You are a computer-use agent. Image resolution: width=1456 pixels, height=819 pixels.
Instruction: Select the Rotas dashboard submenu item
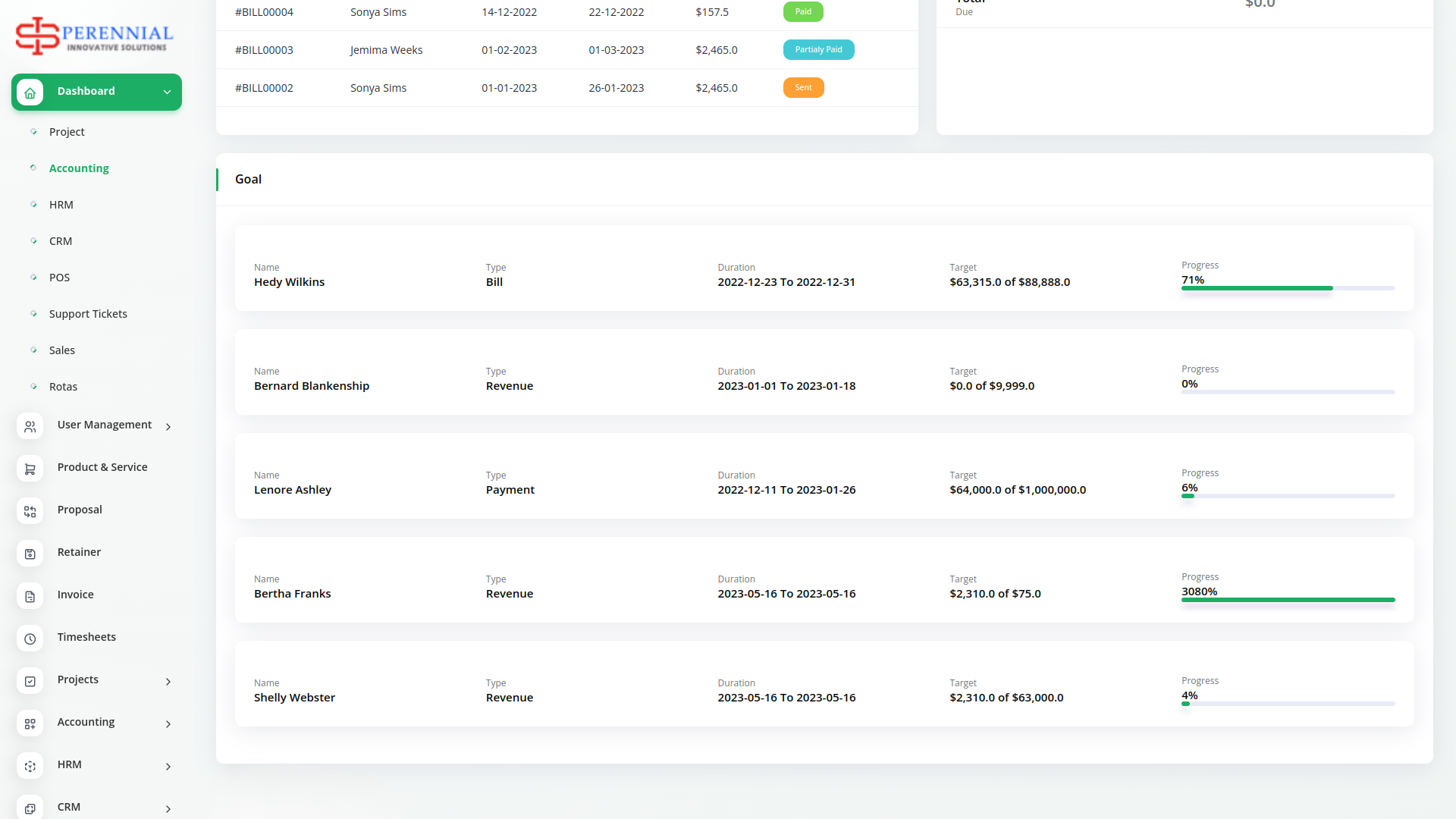coord(63,387)
